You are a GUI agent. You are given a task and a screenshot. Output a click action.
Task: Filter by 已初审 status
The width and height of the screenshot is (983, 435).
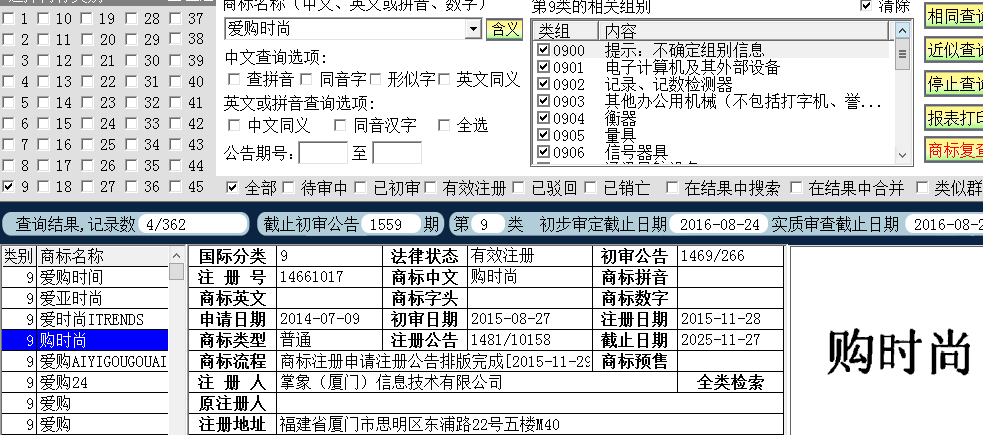[360, 187]
